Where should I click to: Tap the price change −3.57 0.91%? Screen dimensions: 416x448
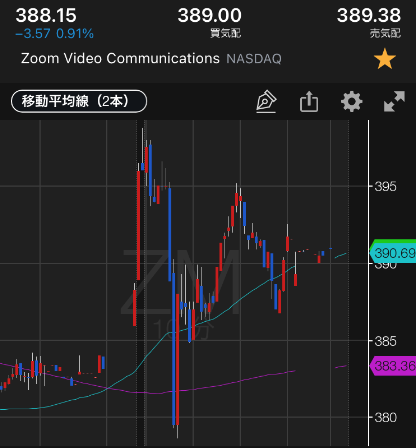click(54, 34)
